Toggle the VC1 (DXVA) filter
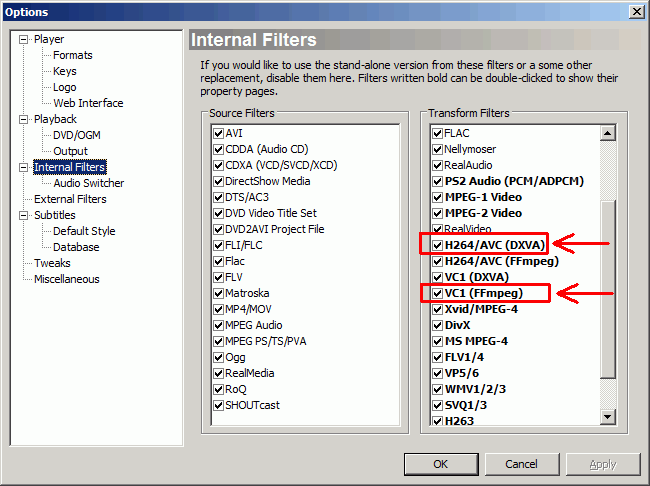Screen dimensions: 650x486 (437, 277)
